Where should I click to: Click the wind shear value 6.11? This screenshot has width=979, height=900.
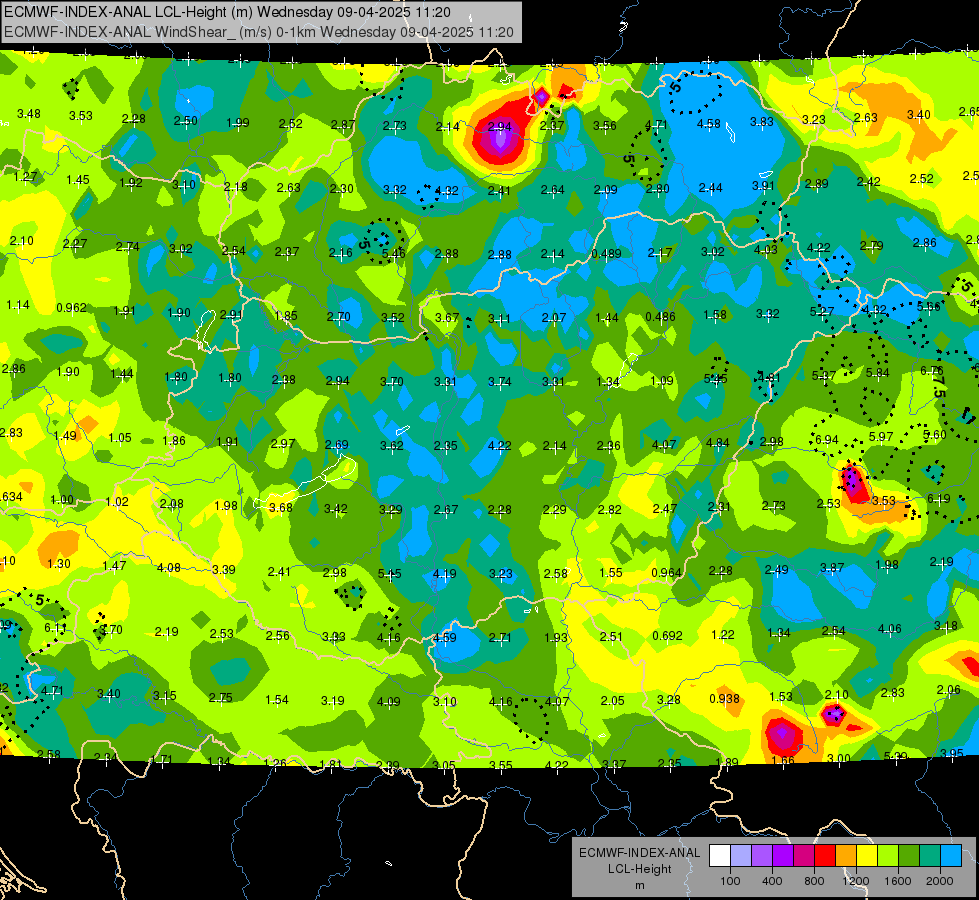coord(55,628)
